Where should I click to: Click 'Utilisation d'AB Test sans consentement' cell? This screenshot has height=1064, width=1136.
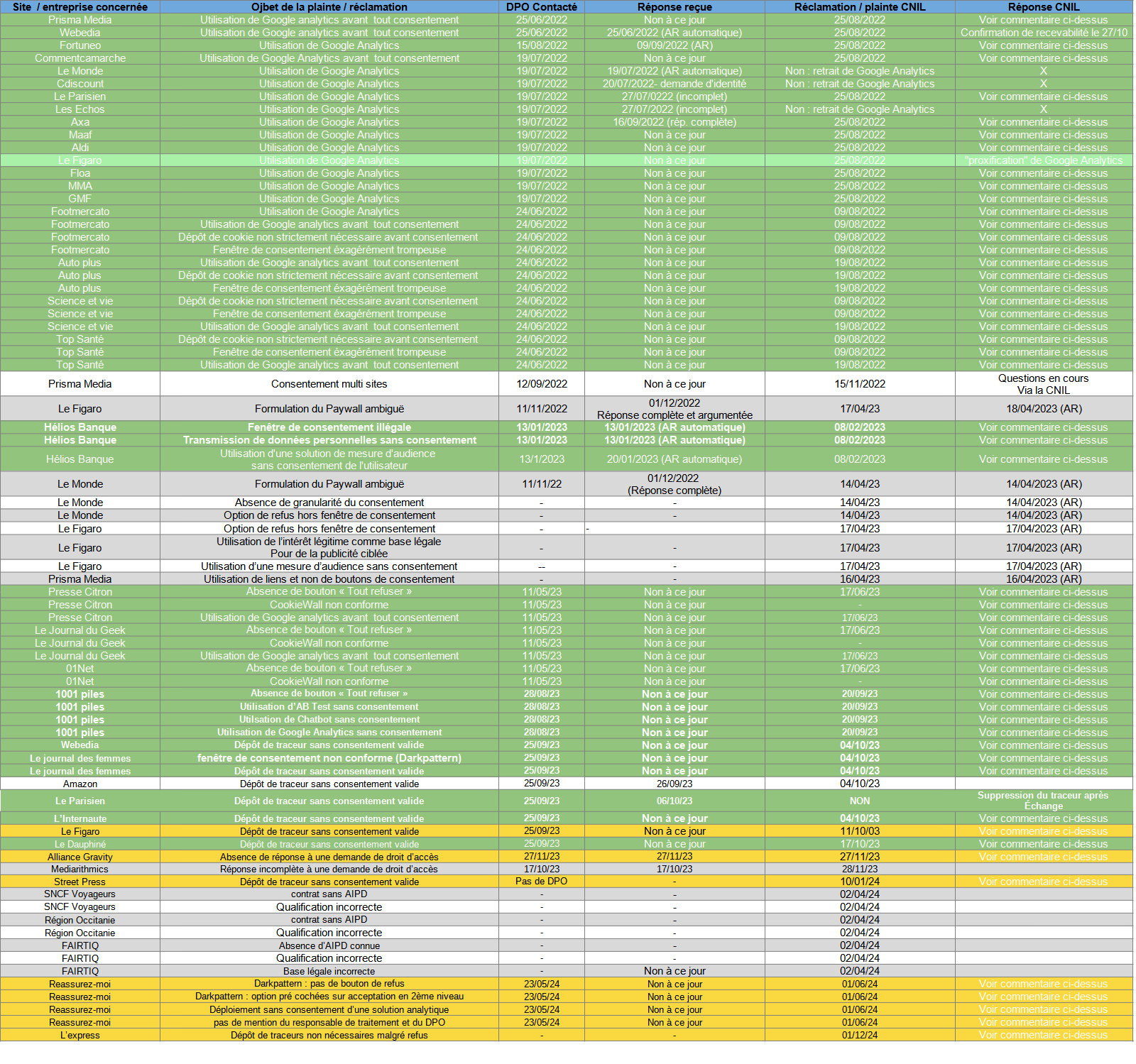[x=329, y=707]
